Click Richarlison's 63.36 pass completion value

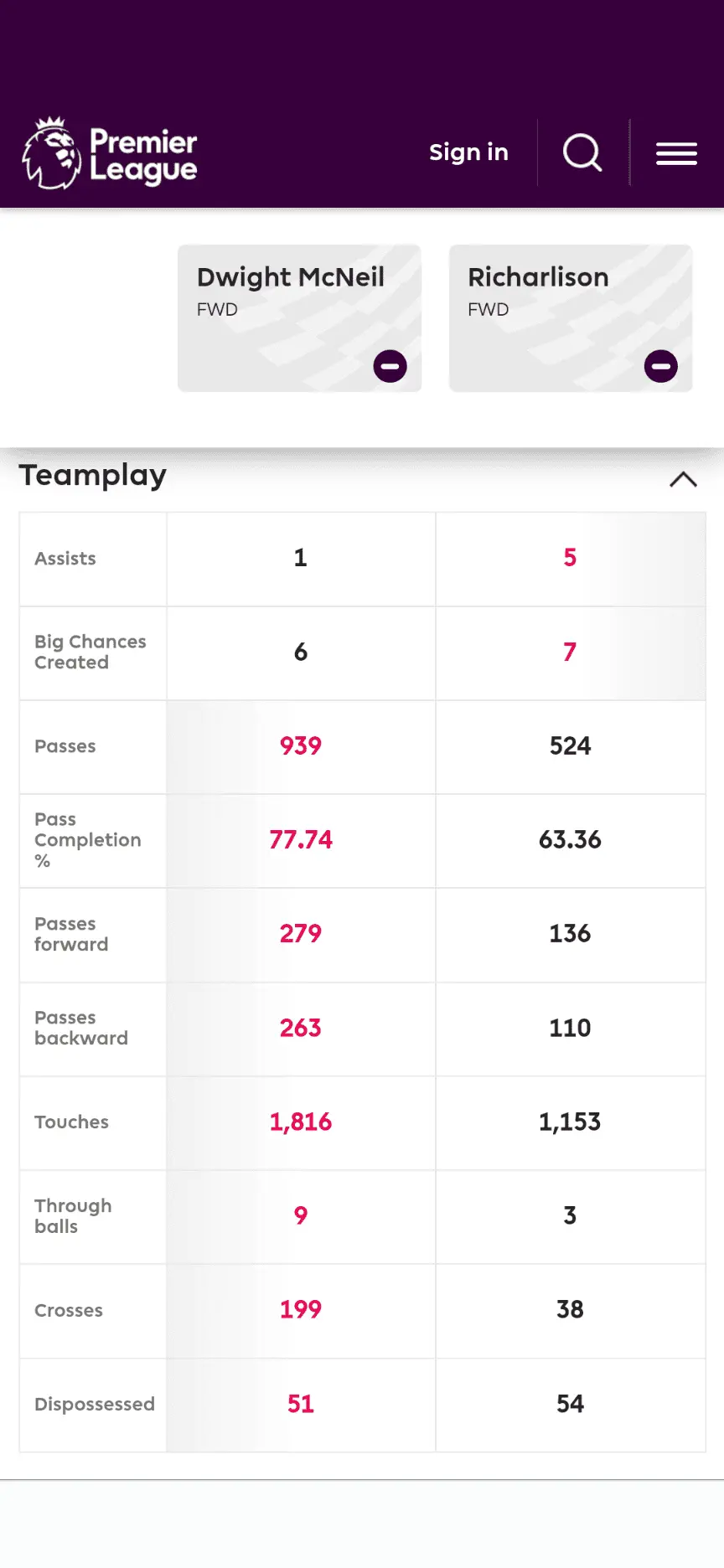(570, 839)
